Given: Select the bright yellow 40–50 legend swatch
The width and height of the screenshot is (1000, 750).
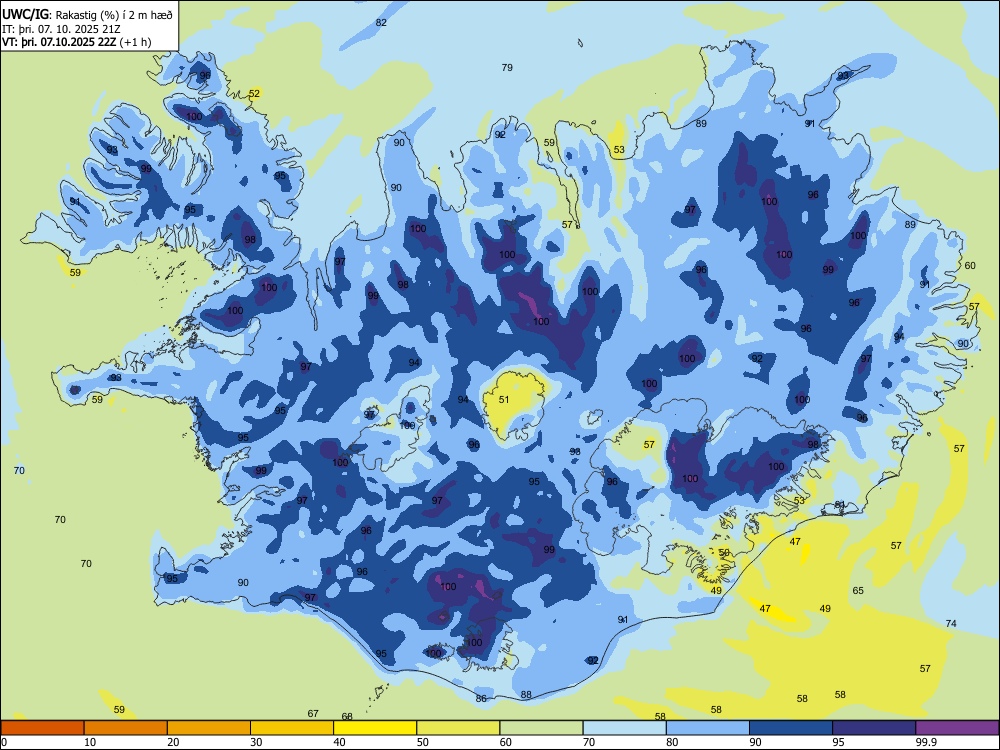Looking at the screenshot, I should (375, 728).
